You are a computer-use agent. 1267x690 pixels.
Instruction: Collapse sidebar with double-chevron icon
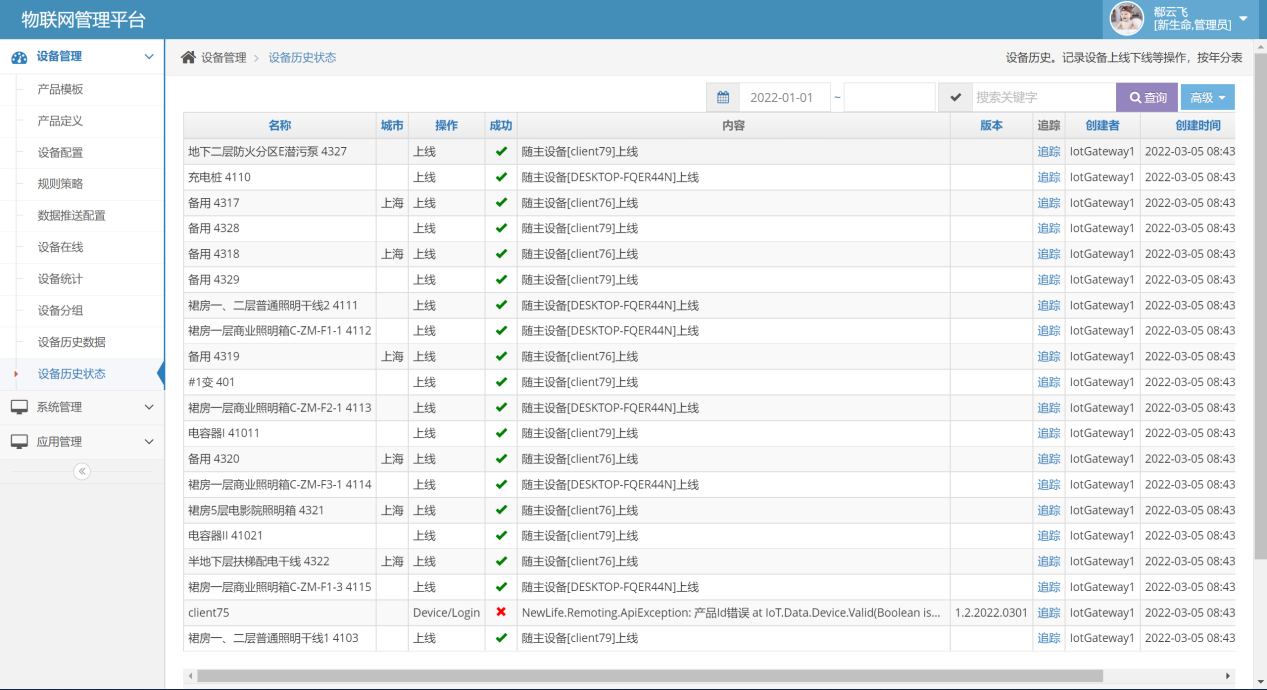point(82,471)
